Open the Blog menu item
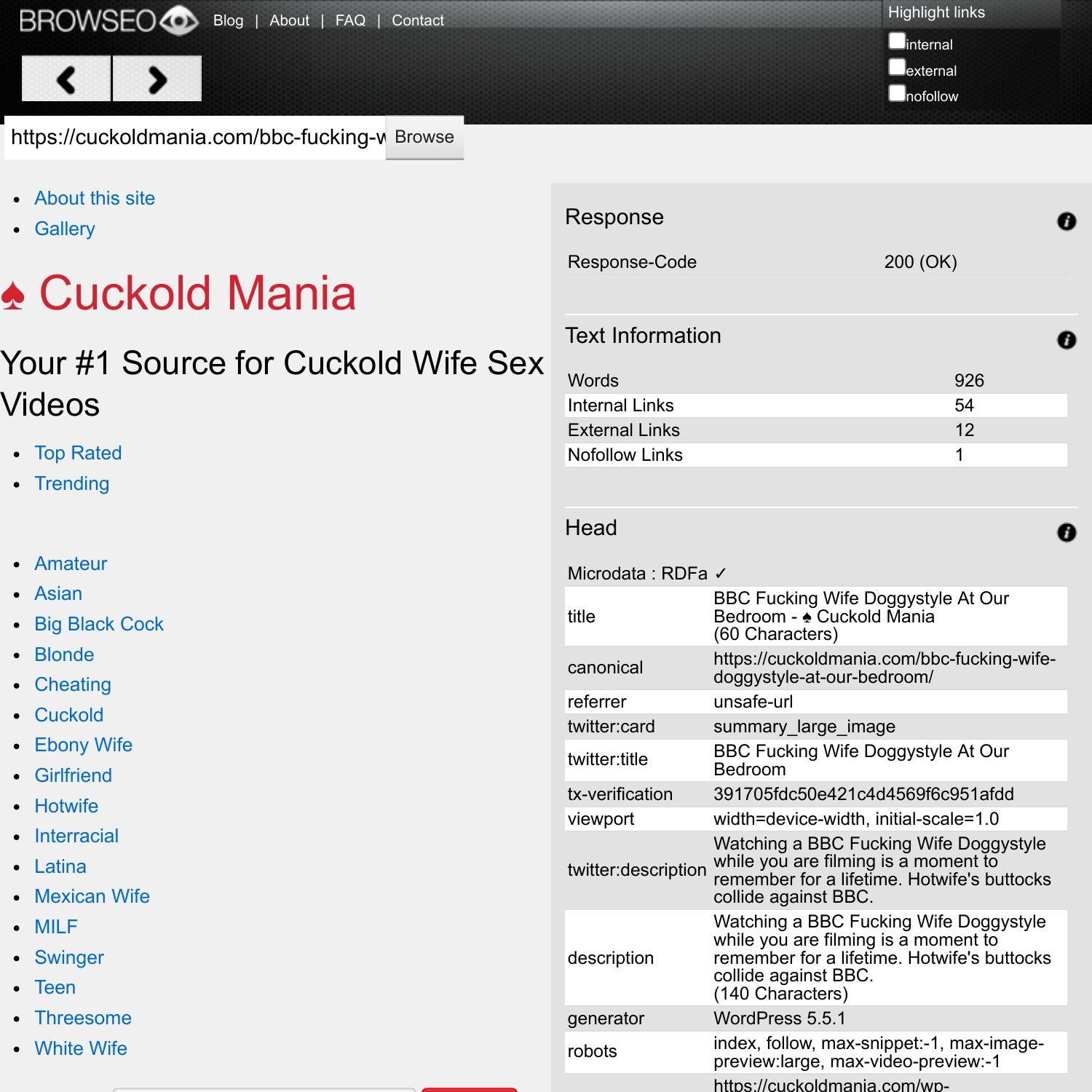1092x1092 pixels. point(228,20)
